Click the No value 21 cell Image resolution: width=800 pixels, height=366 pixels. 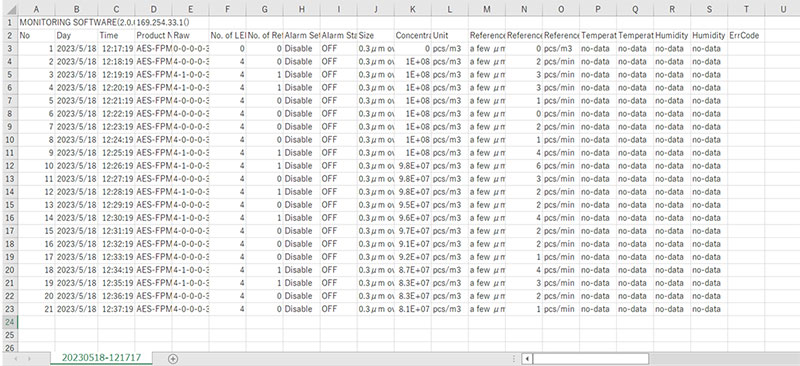[x=36, y=309]
